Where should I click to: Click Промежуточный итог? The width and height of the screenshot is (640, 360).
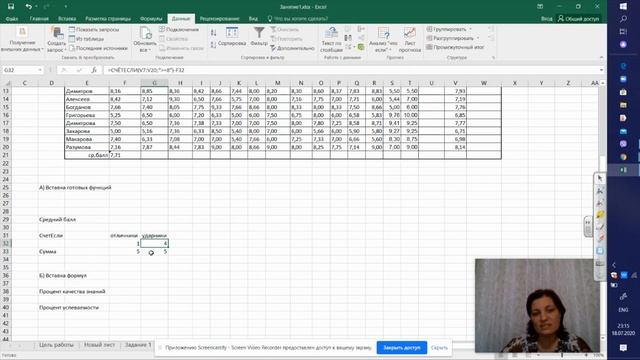pyautogui.click(x=455, y=47)
